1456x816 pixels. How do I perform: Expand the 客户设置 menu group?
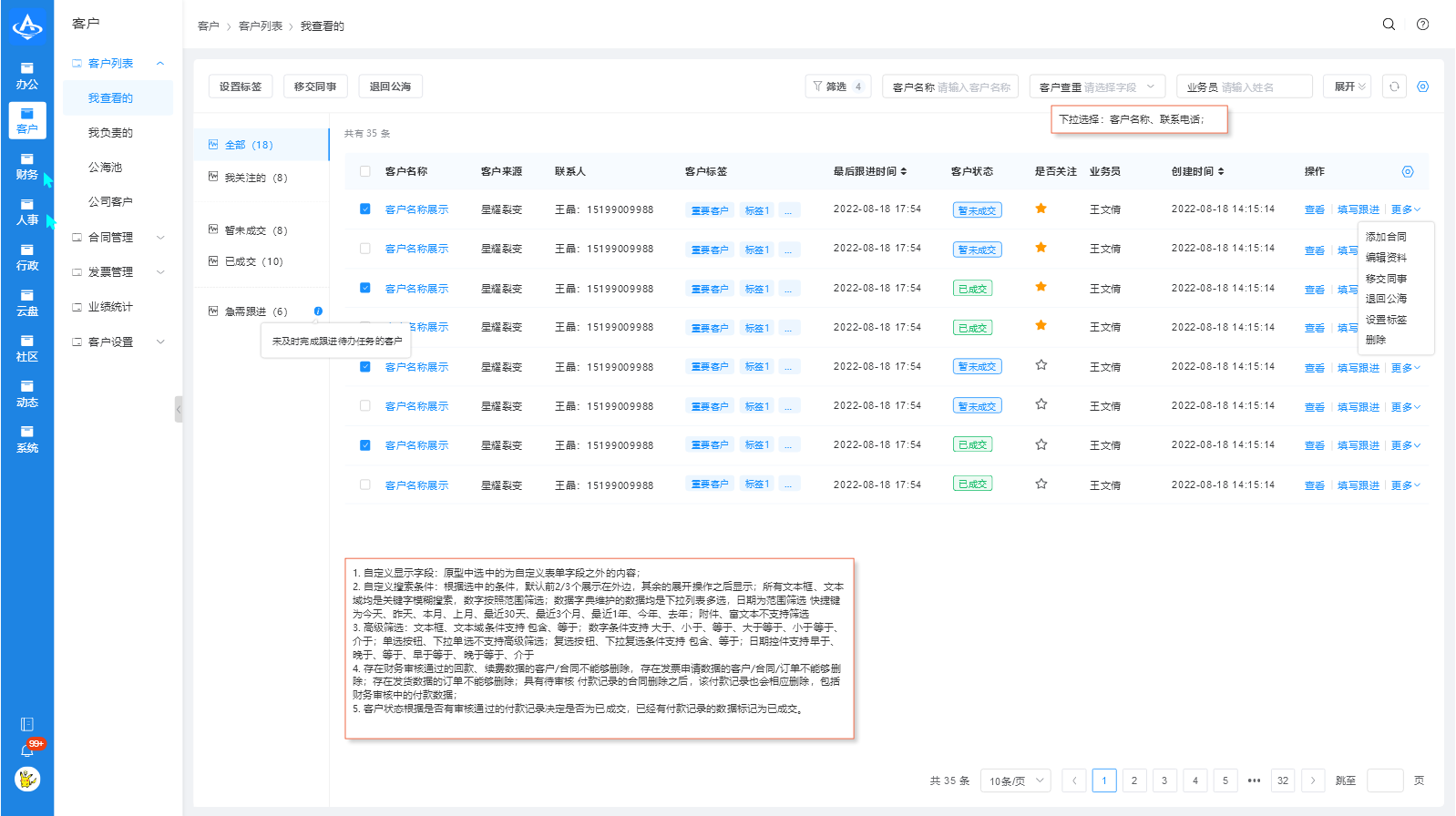[160, 342]
